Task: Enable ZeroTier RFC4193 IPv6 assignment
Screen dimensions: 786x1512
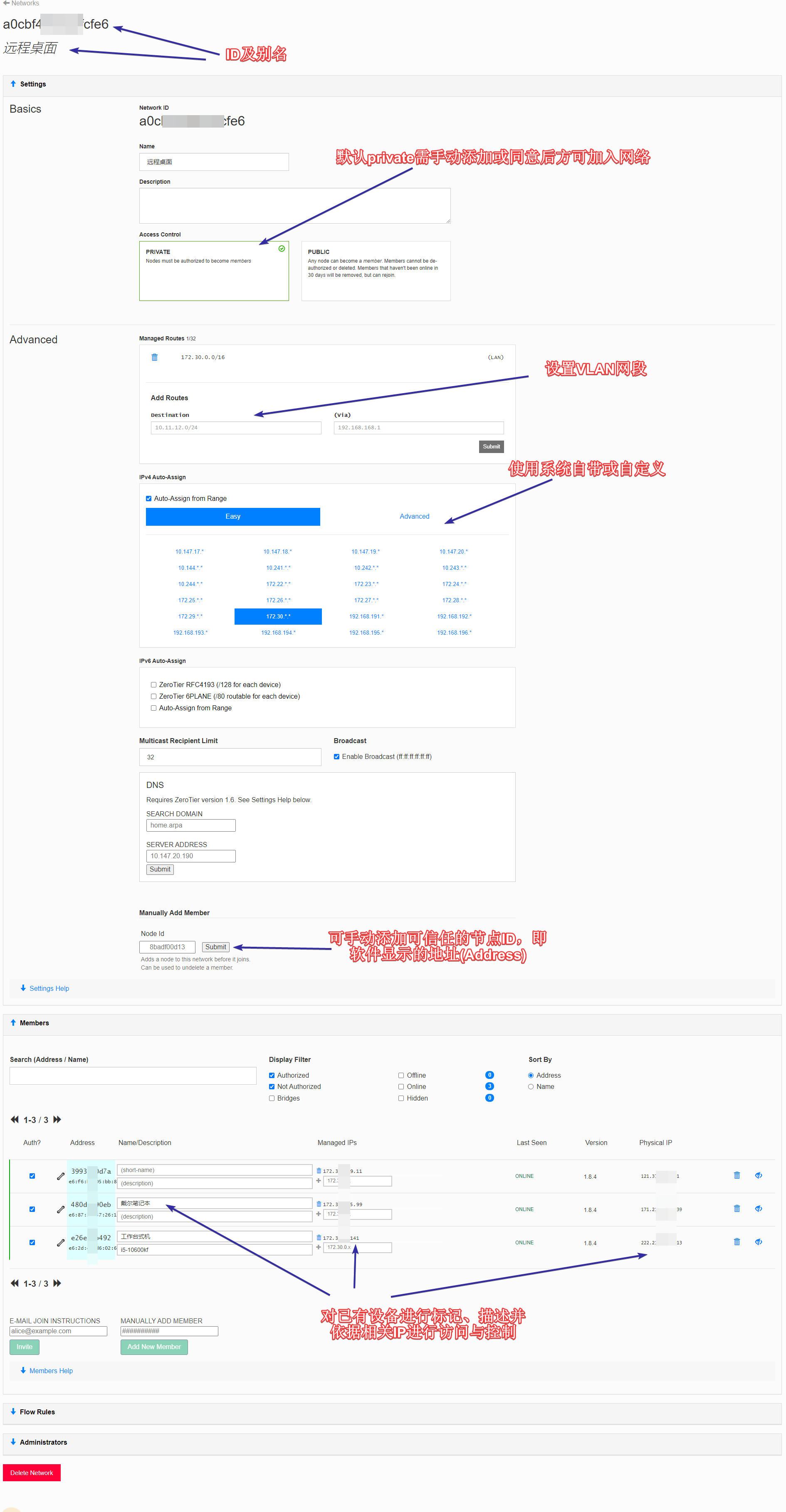Action: [154, 685]
